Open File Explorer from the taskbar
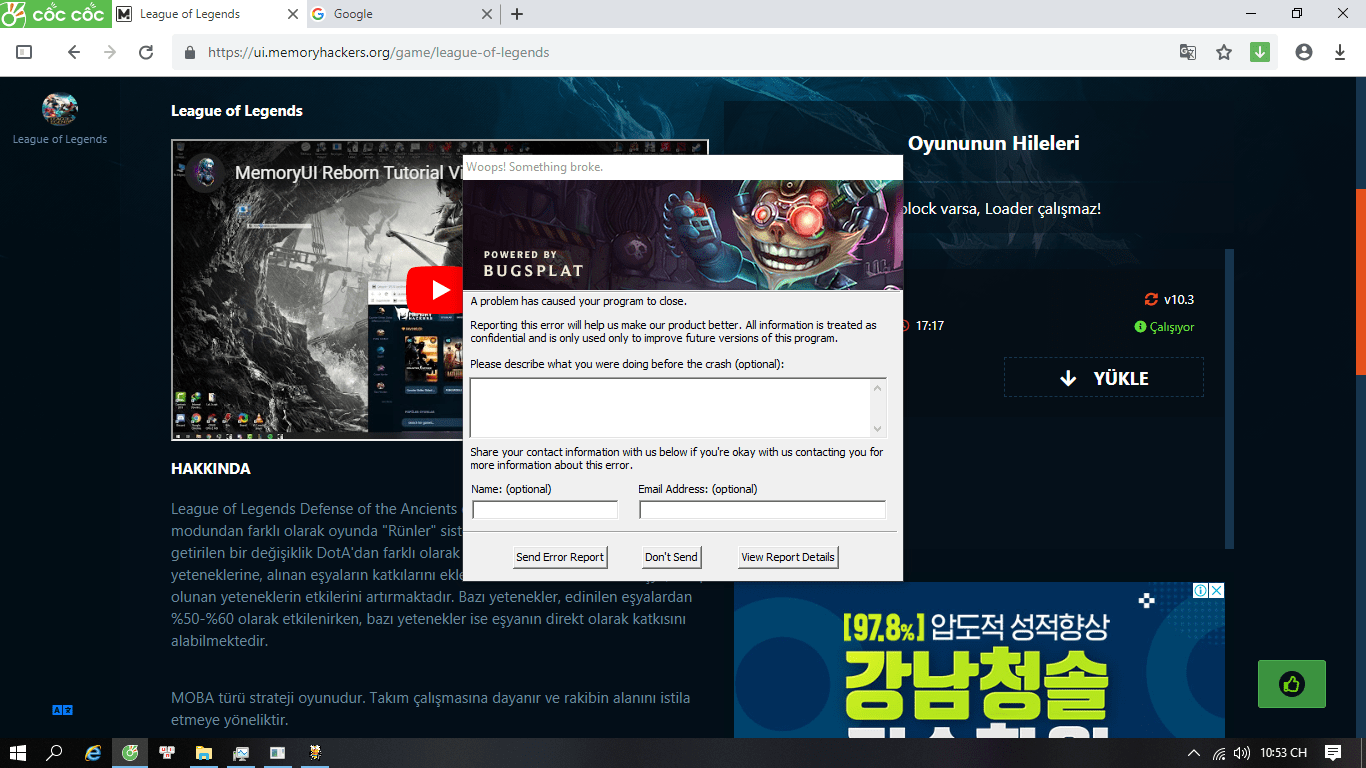1366x768 pixels. (x=204, y=753)
